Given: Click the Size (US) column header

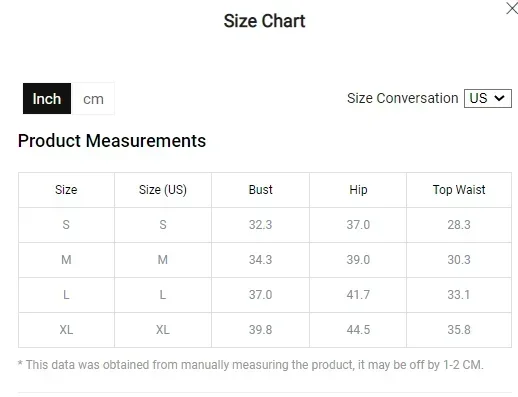Looking at the screenshot, I should click(163, 190).
